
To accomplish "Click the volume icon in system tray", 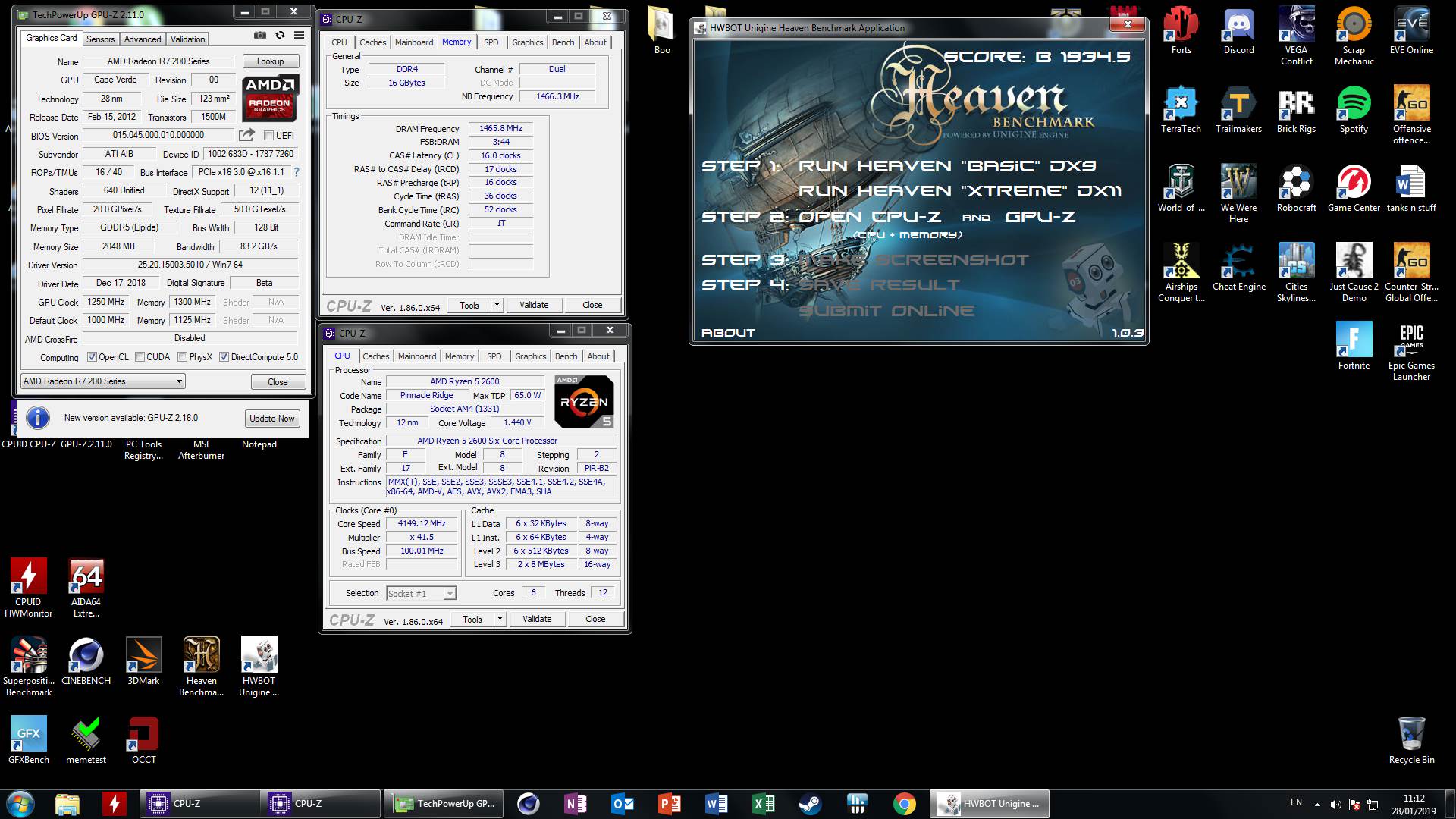I will (1335, 805).
